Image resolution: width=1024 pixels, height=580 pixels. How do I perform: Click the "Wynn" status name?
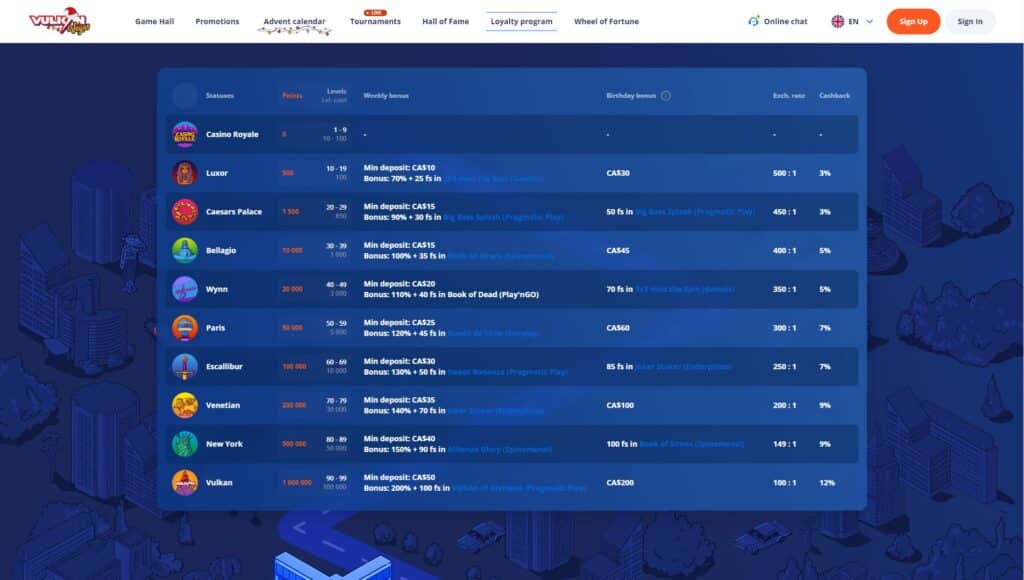pyautogui.click(x=217, y=289)
